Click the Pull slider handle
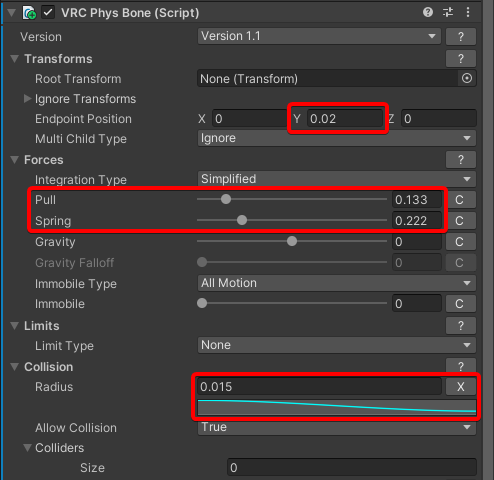Image resolution: width=494 pixels, height=480 pixels. [226, 199]
